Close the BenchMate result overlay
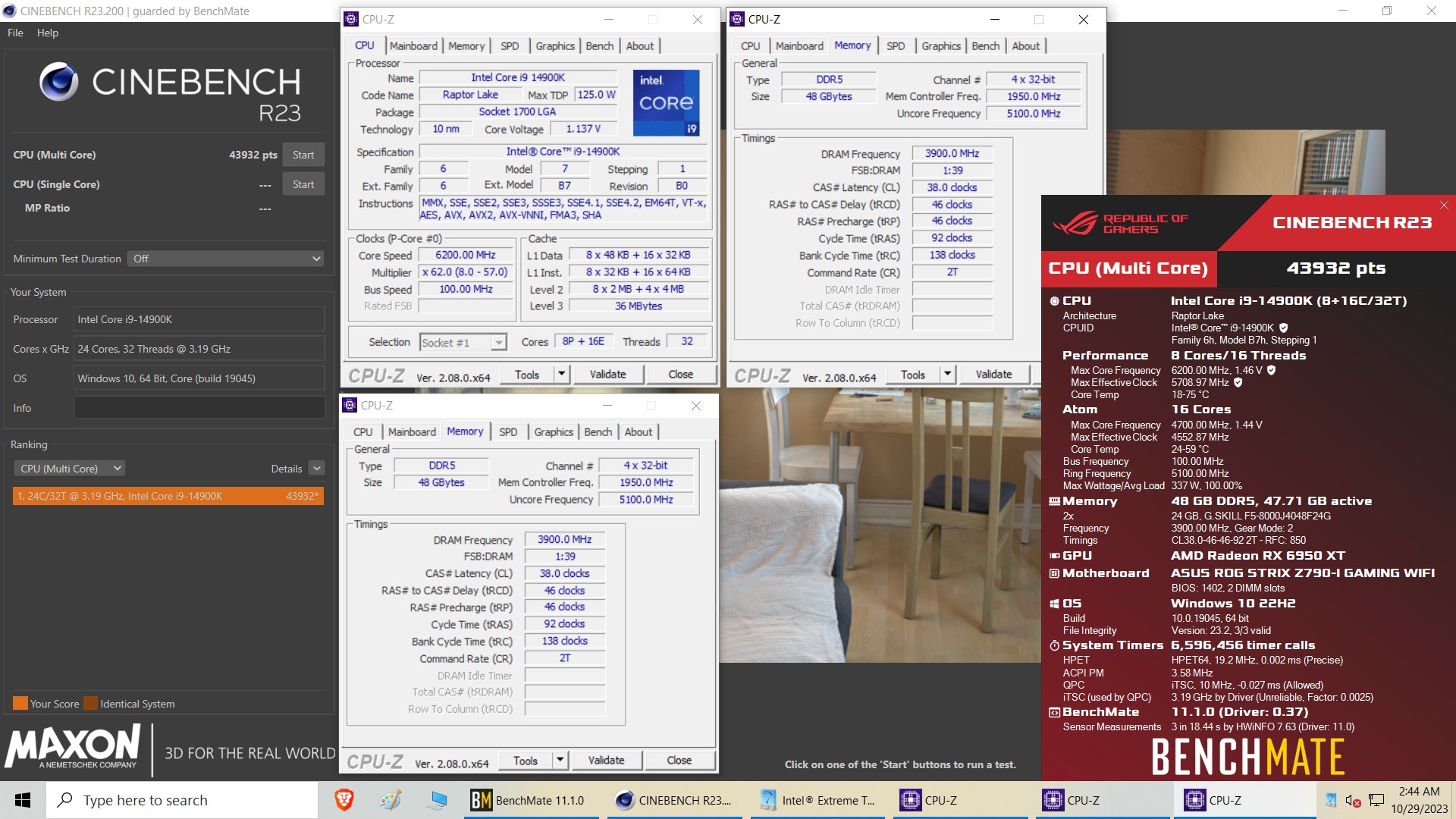Image resolution: width=1456 pixels, height=819 pixels. (1444, 206)
